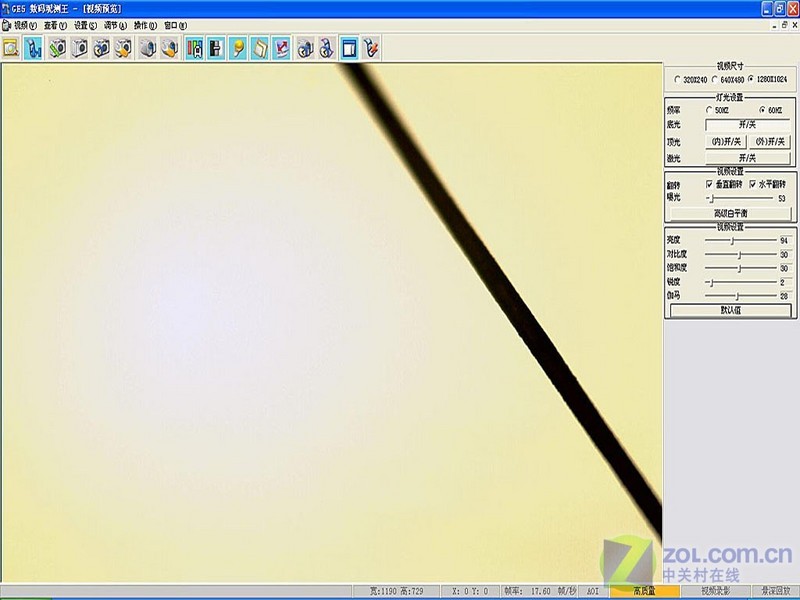Click the plain camera snapshot icon
This screenshot has width=800, height=600.
pos(79,48)
